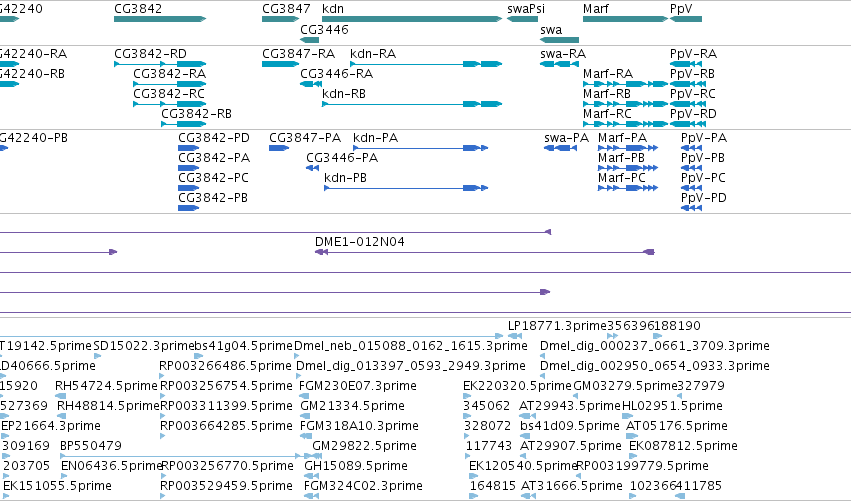The image size is (851, 501).
Task: Select EST FGM324C02.3prime label
Action: tap(363, 486)
